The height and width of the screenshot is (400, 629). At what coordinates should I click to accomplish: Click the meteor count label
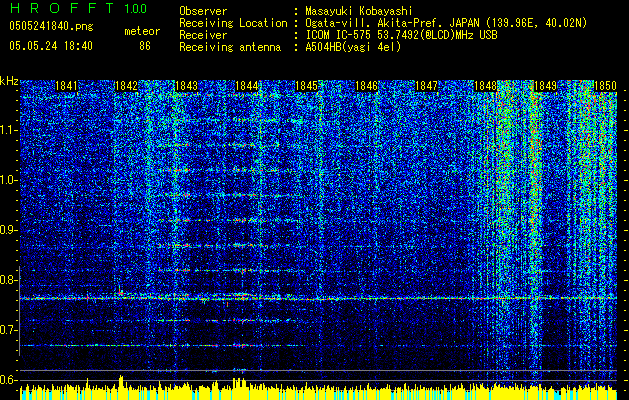point(142,31)
